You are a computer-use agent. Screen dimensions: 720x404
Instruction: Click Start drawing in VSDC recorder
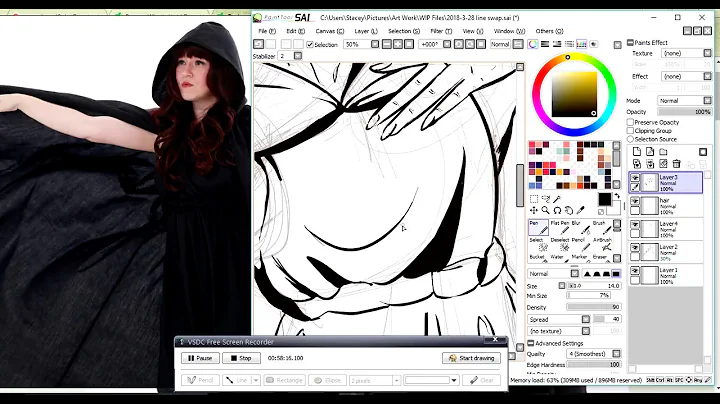click(471, 358)
